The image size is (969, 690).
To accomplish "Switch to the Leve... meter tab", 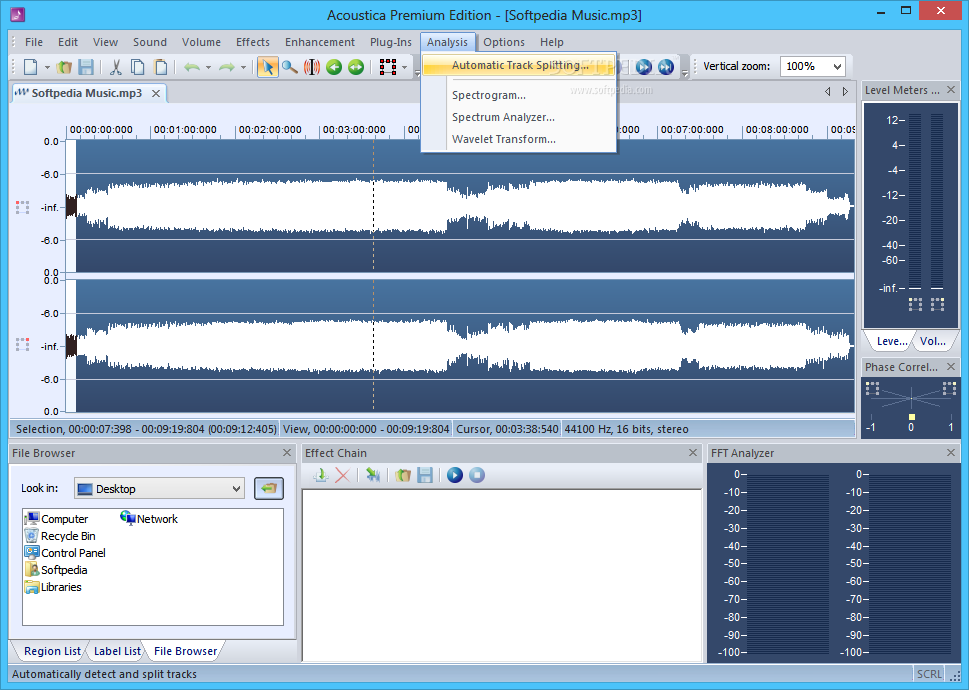I will (891, 341).
